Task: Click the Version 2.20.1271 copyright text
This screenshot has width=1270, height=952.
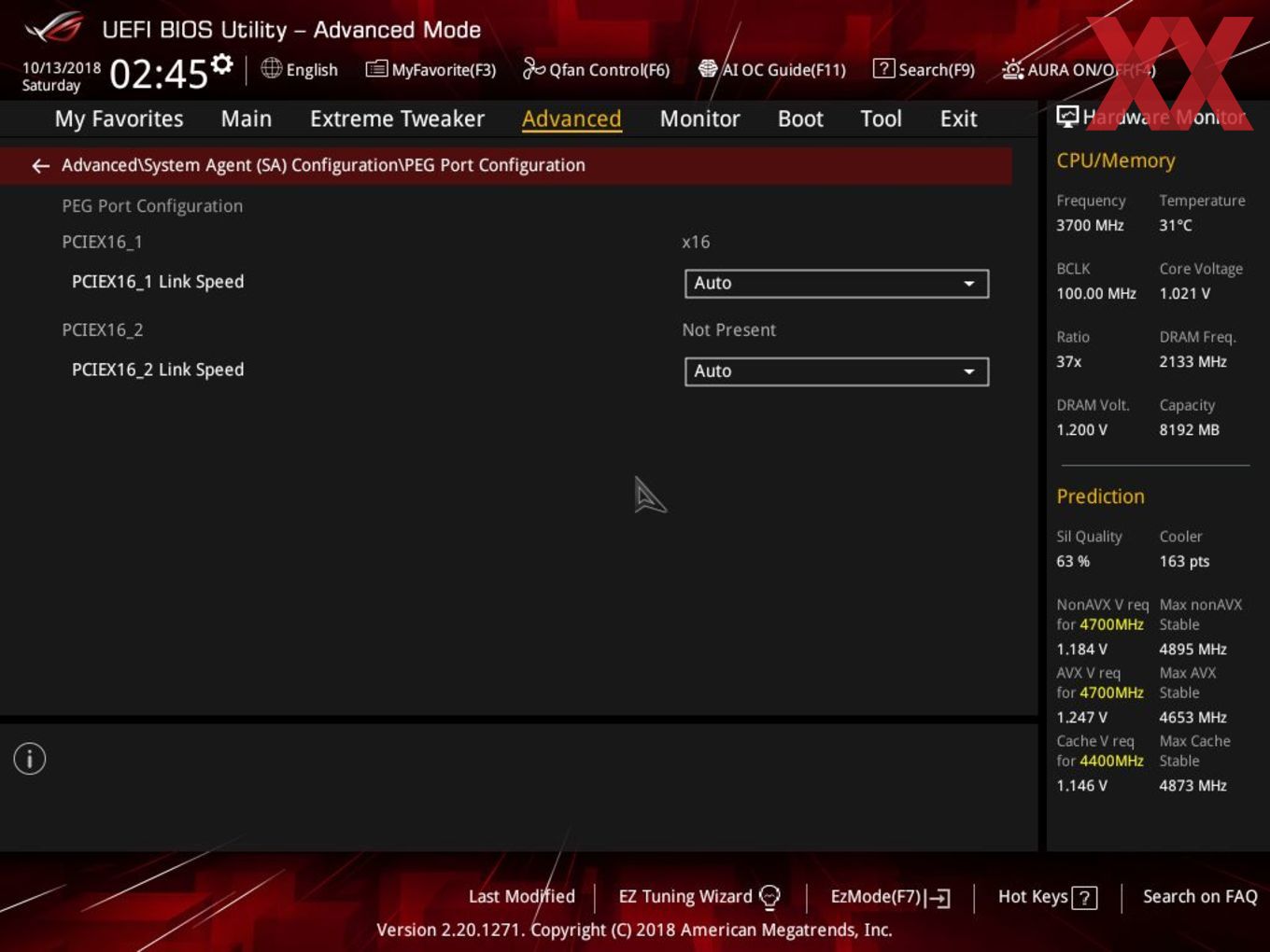Action: coord(634,931)
